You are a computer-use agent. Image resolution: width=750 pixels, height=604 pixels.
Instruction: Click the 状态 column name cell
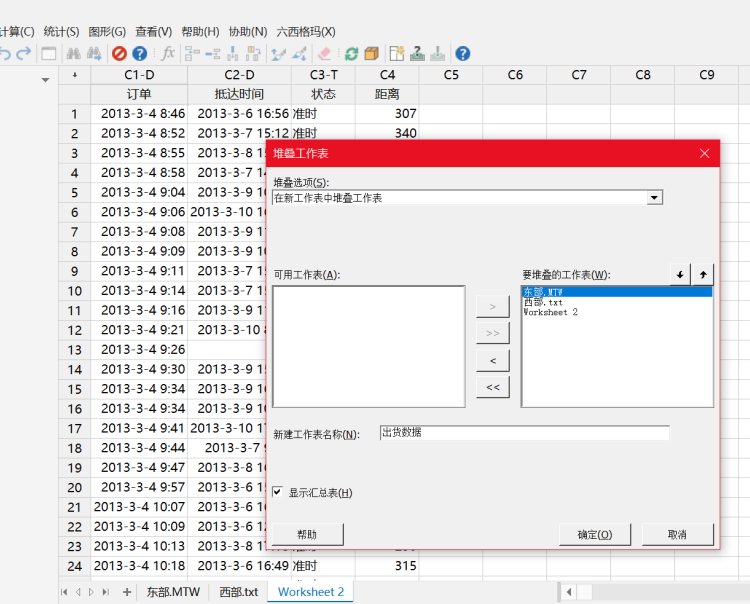coord(323,94)
